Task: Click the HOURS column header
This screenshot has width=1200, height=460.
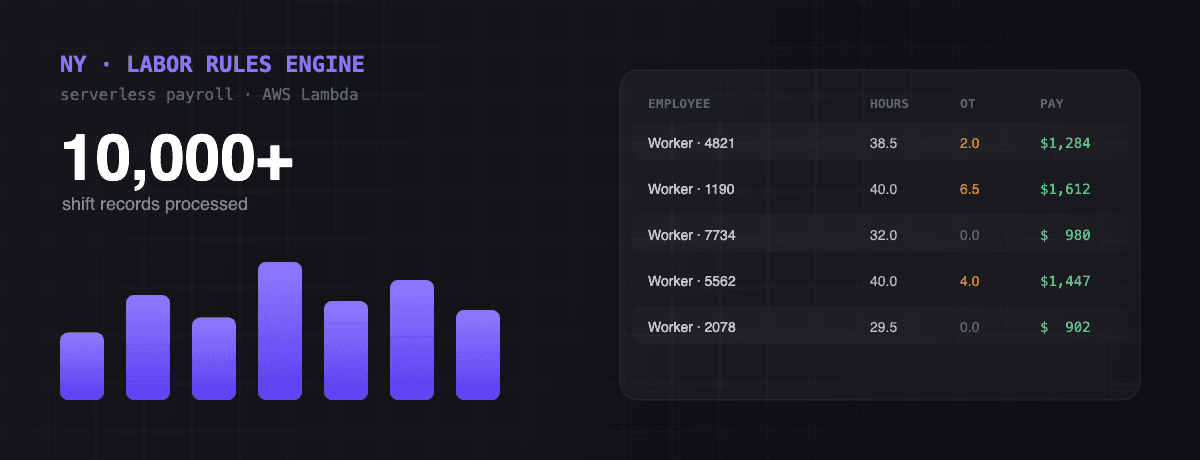Action: click(x=889, y=104)
